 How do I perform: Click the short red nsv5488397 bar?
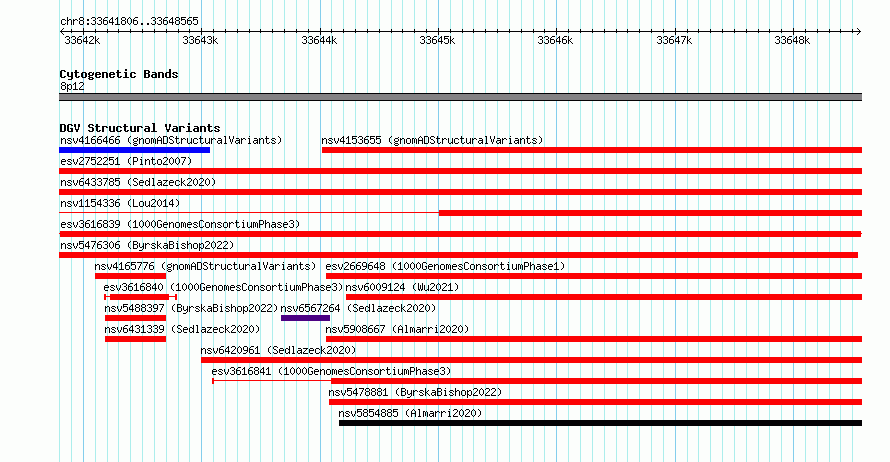click(136, 318)
